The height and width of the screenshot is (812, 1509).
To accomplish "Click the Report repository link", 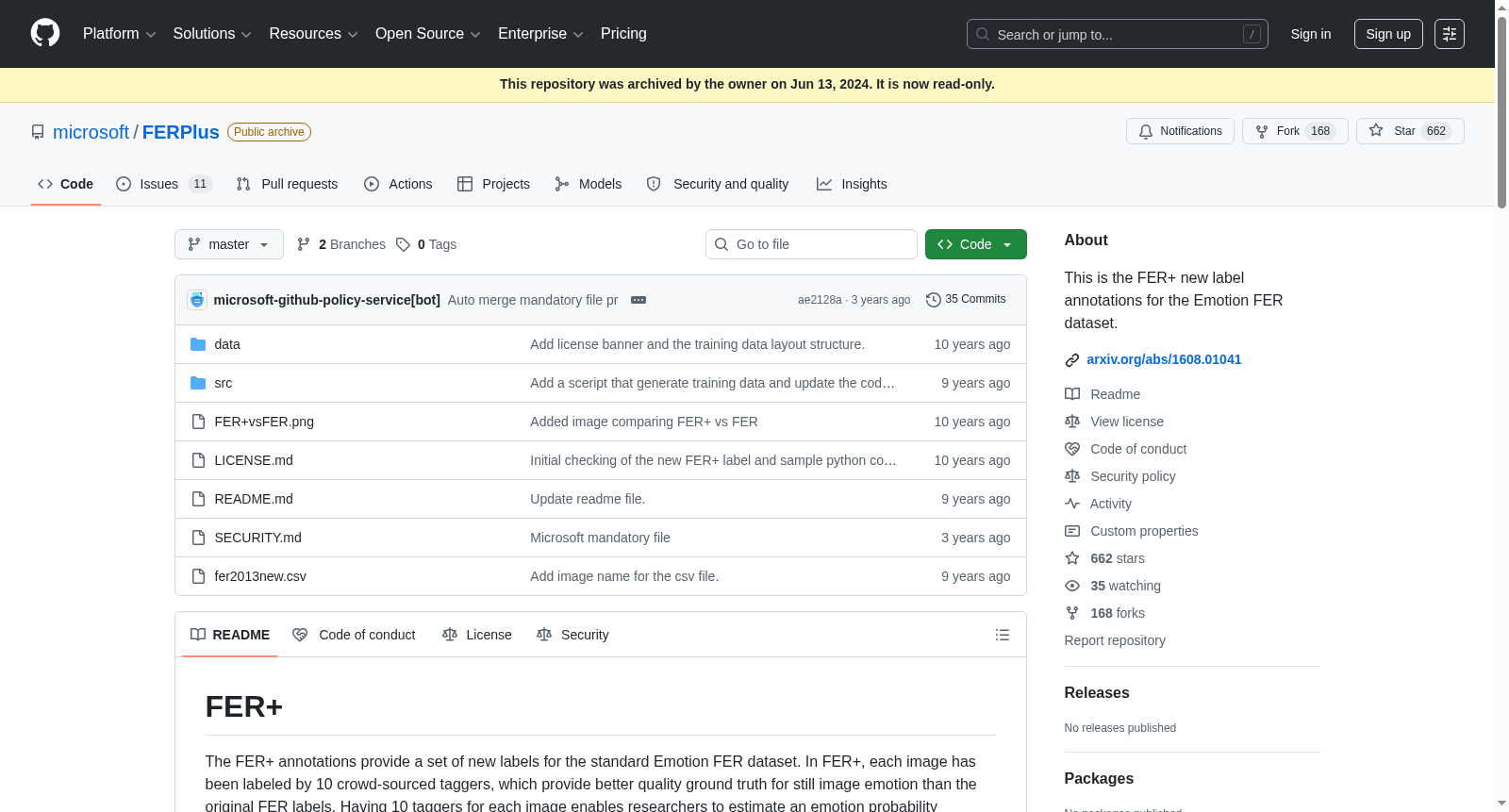I will coord(1115,640).
